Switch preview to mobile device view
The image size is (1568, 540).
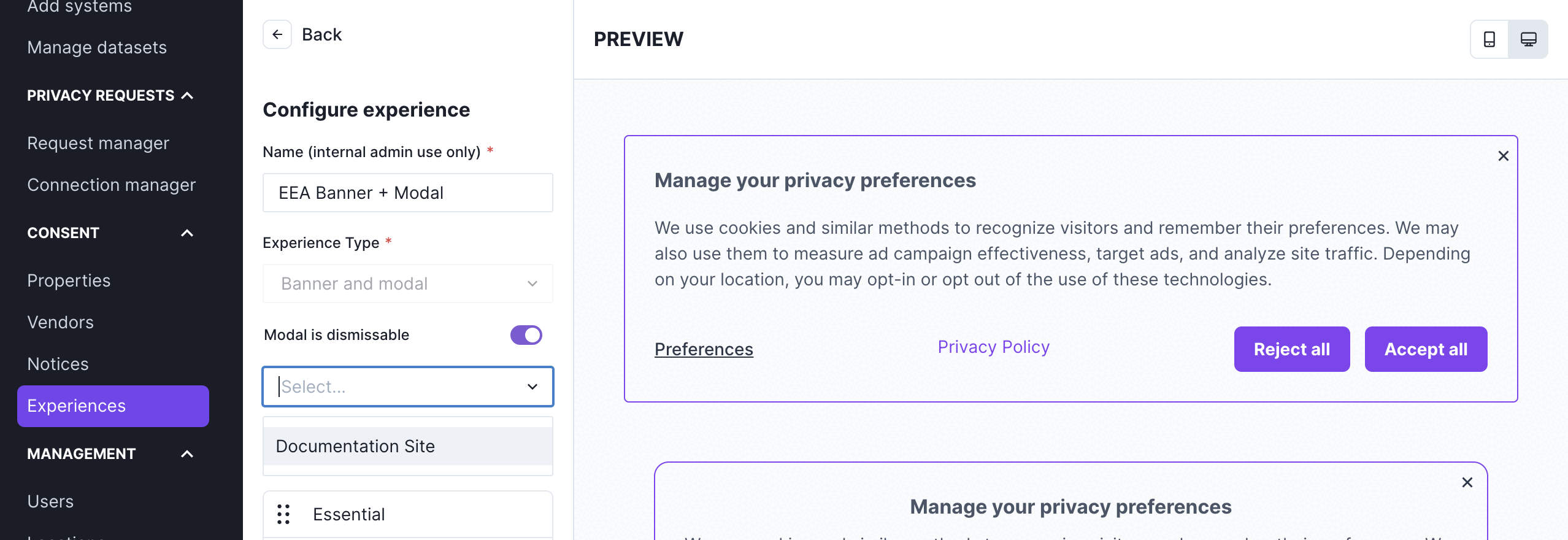pos(1489,39)
